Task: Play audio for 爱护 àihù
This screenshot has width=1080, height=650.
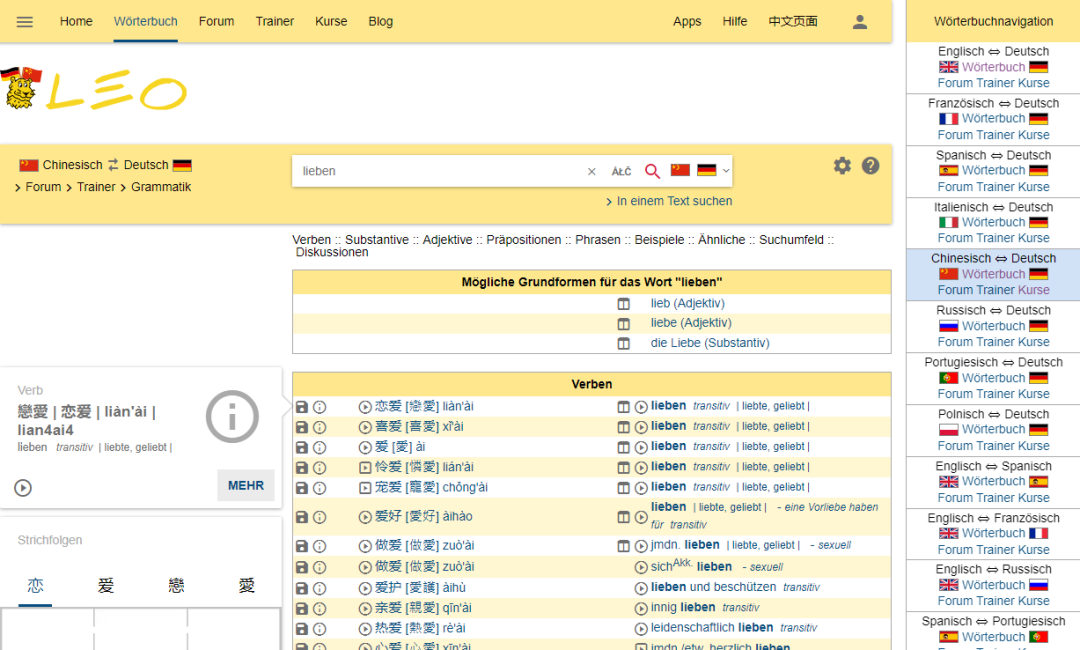Action: click(x=365, y=588)
